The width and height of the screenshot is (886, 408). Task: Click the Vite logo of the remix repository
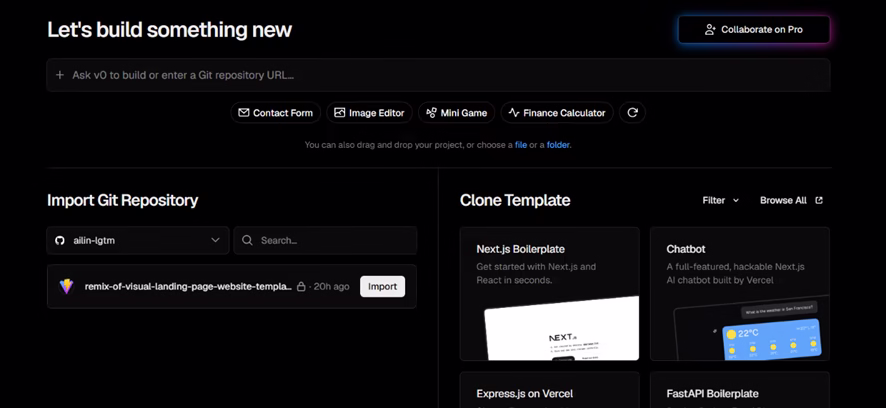[66, 286]
